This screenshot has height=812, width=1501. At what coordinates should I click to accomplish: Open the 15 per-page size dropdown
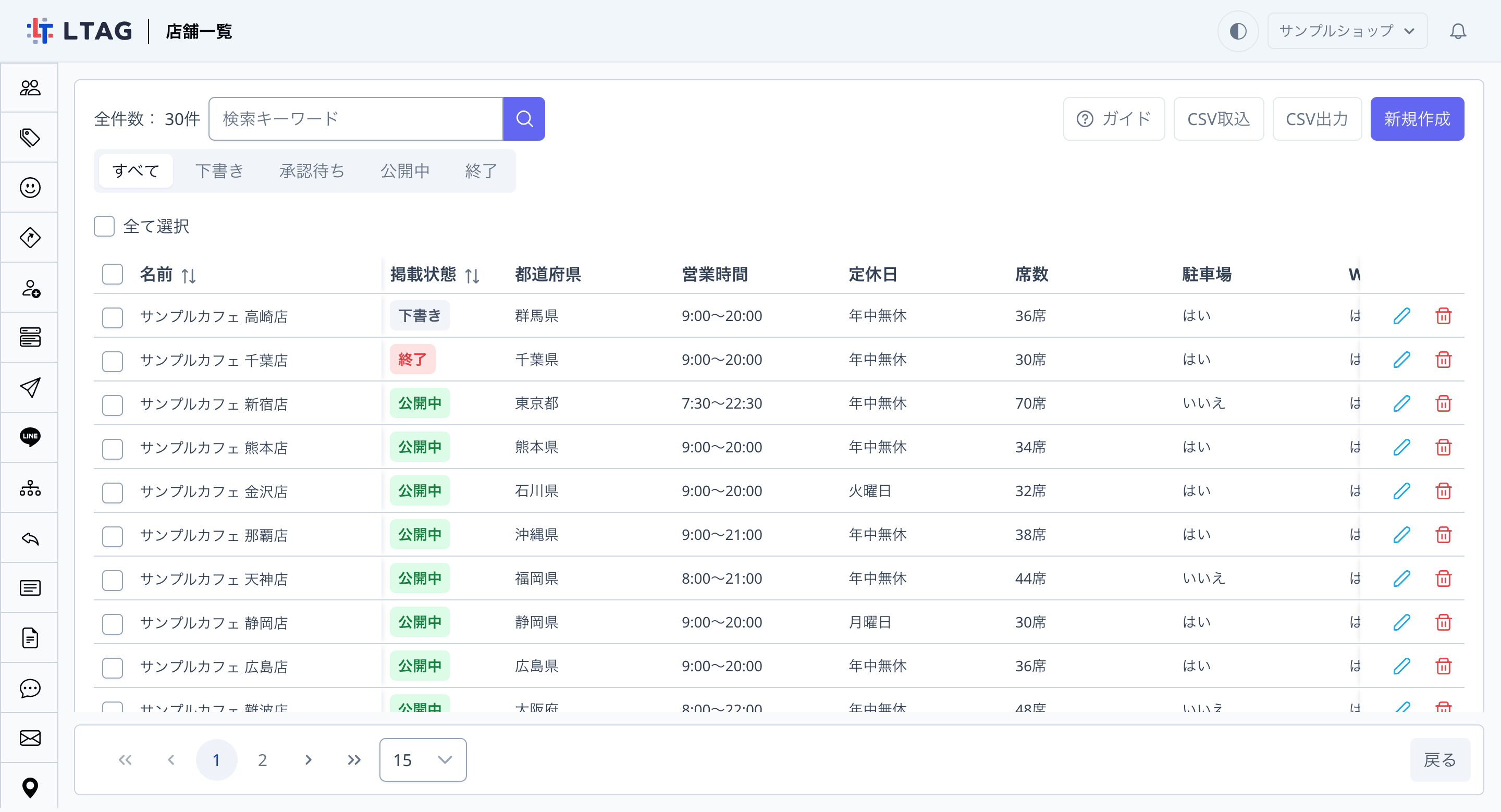(423, 759)
